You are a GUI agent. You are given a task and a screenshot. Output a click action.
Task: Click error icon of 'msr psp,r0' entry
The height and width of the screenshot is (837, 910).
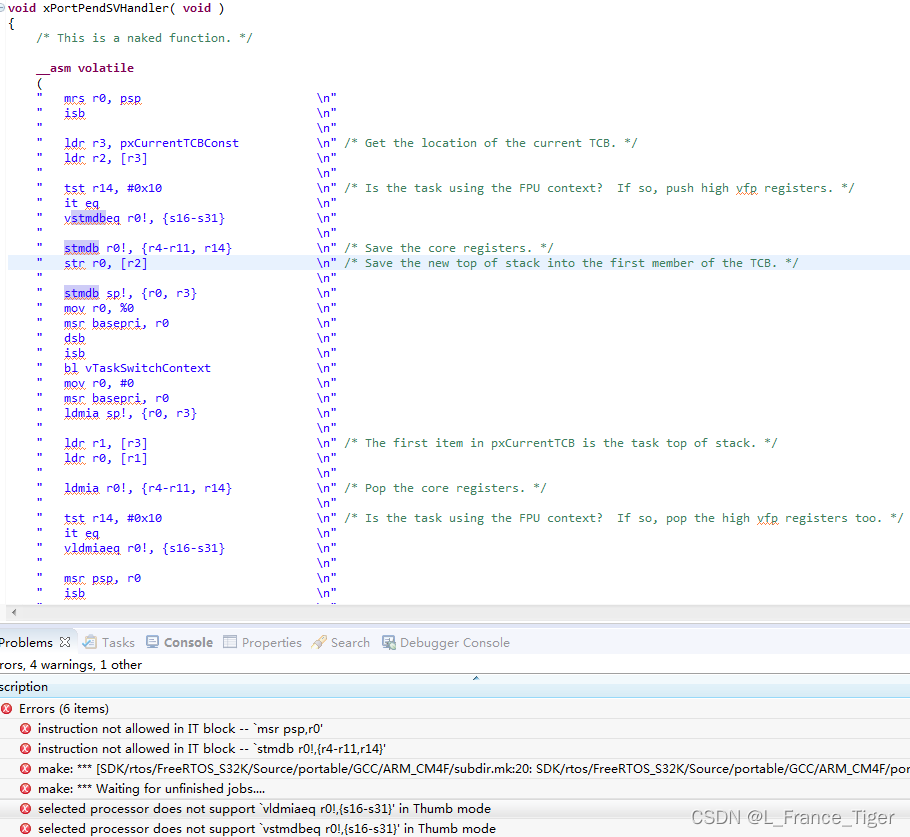click(x=26, y=729)
